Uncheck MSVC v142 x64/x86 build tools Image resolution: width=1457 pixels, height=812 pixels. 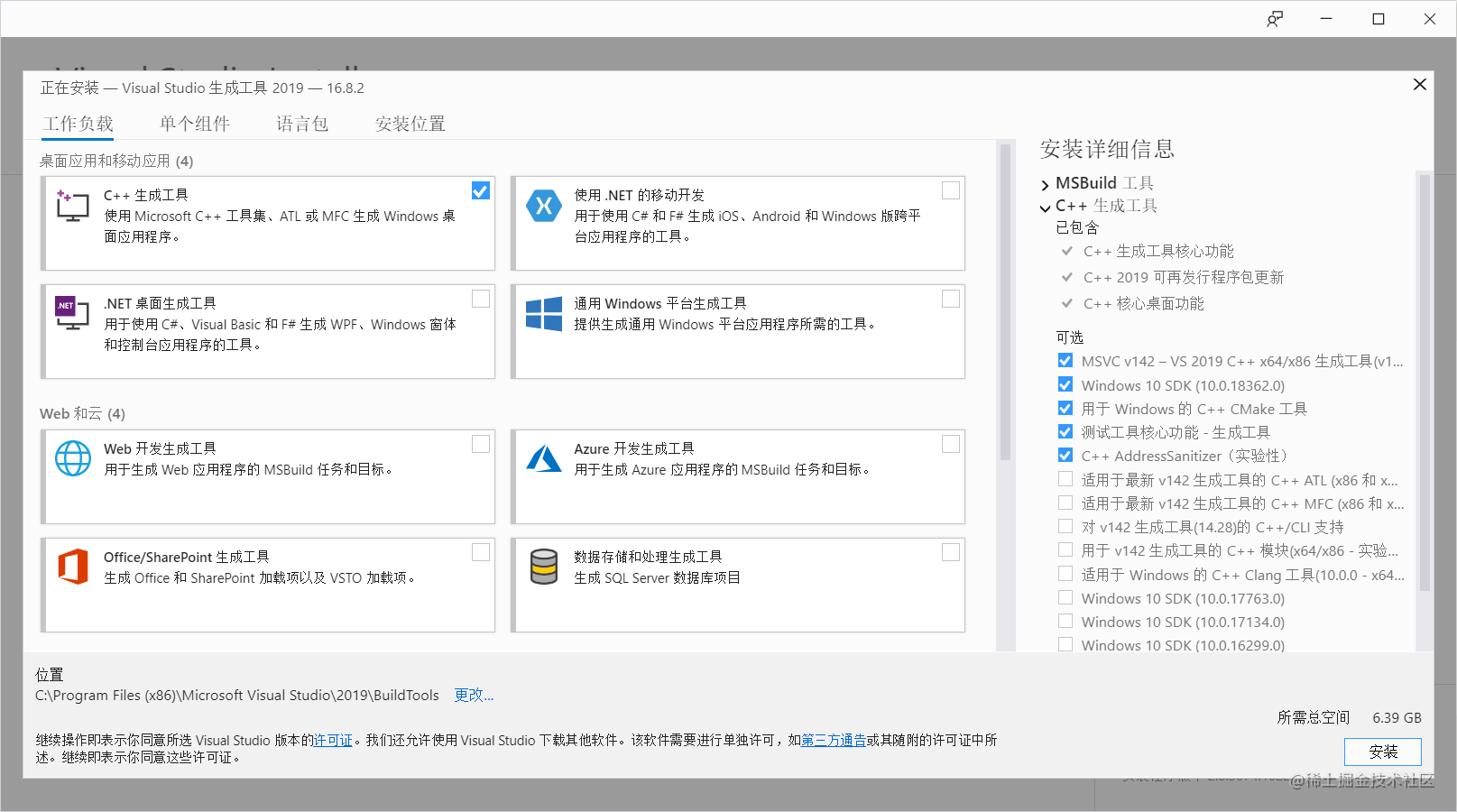[x=1065, y=361]
